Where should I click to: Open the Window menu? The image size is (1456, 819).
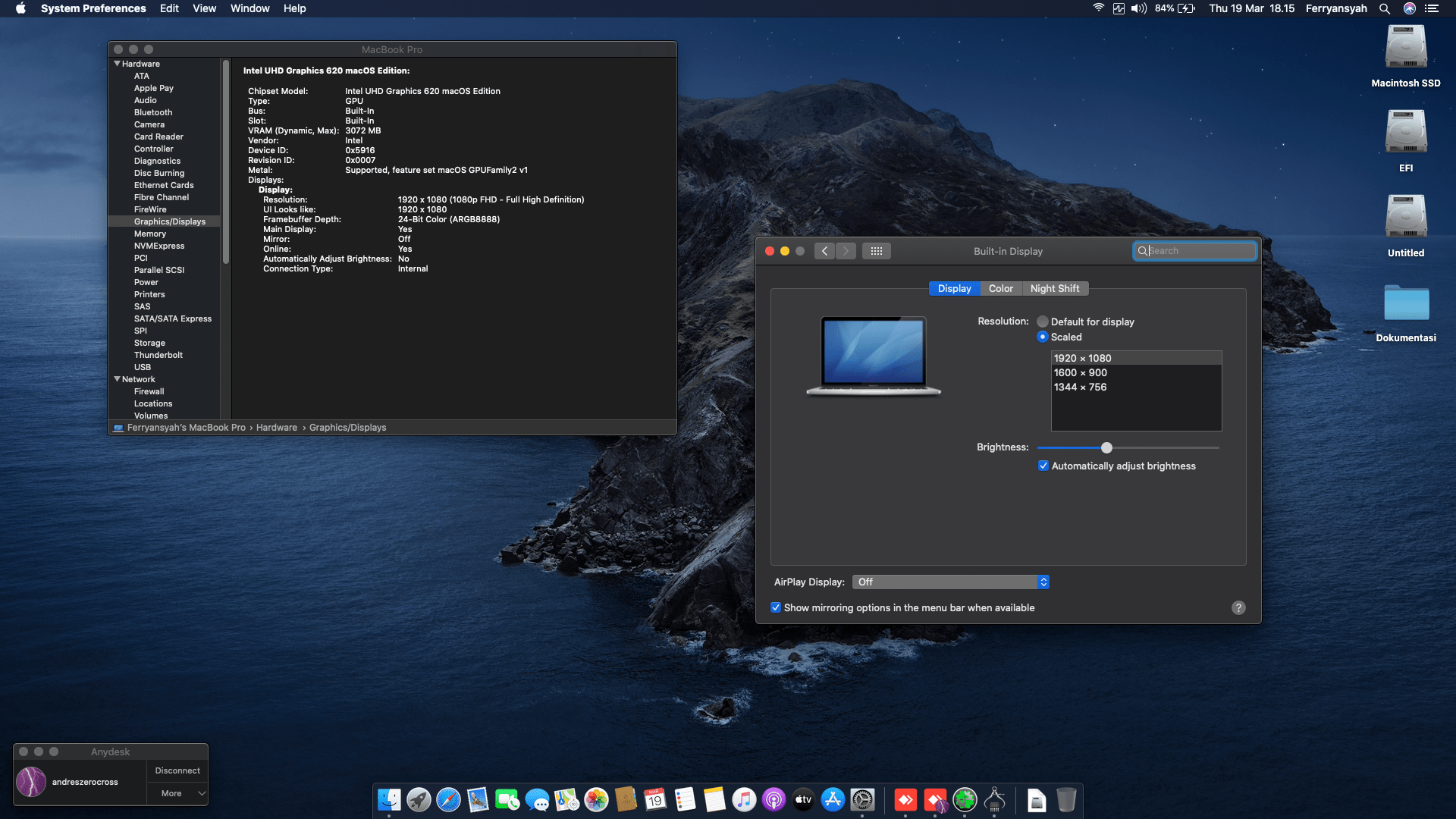(x=249, y=8)
